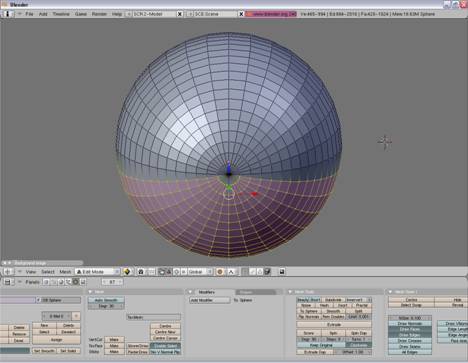The image size is (468, 363).
Task: Collapse the Mesh Tools 1 panel triangle
Action: point(390,292)
